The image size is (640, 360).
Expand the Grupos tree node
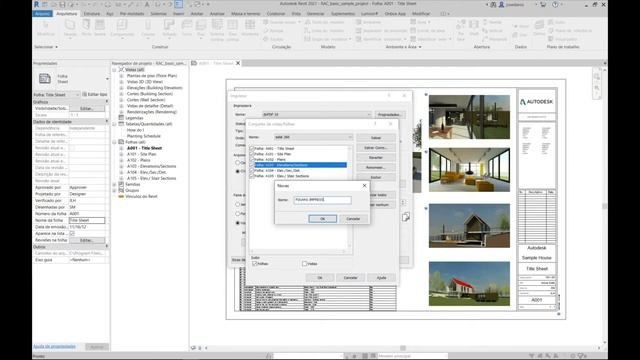[115, 191]
